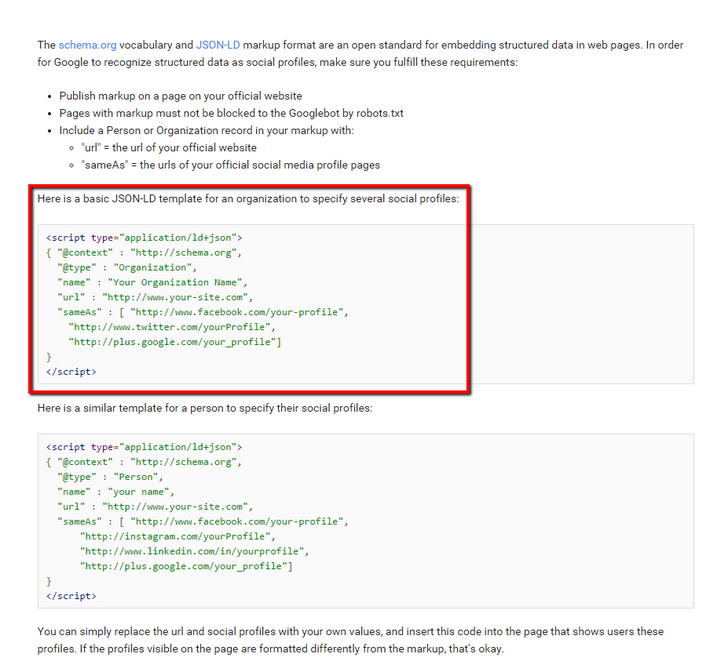
Task: Click the '"Your Organization Name"' code line
Action: (x=152, y=282)
